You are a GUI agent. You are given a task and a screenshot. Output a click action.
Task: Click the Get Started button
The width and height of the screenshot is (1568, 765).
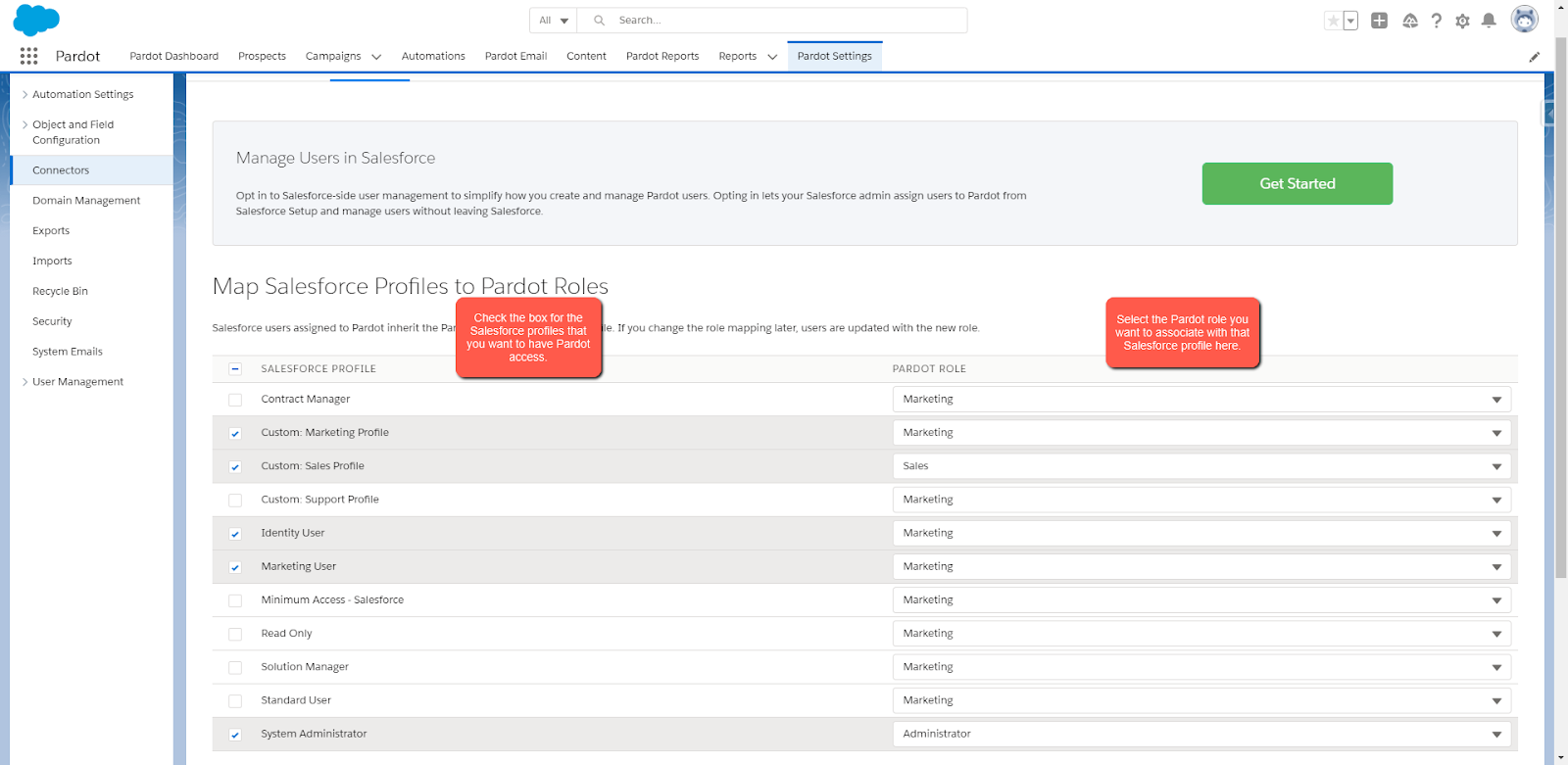click(1297, 183)
